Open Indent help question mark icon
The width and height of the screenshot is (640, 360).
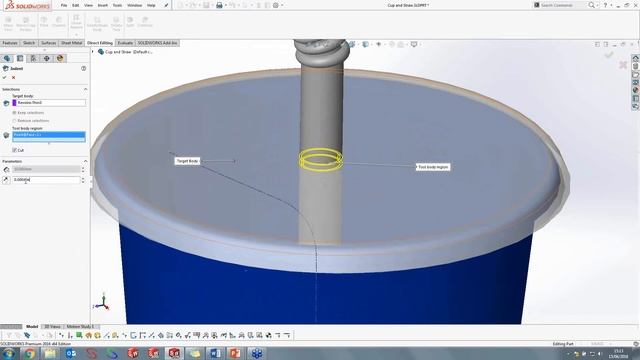click(83, 69)
